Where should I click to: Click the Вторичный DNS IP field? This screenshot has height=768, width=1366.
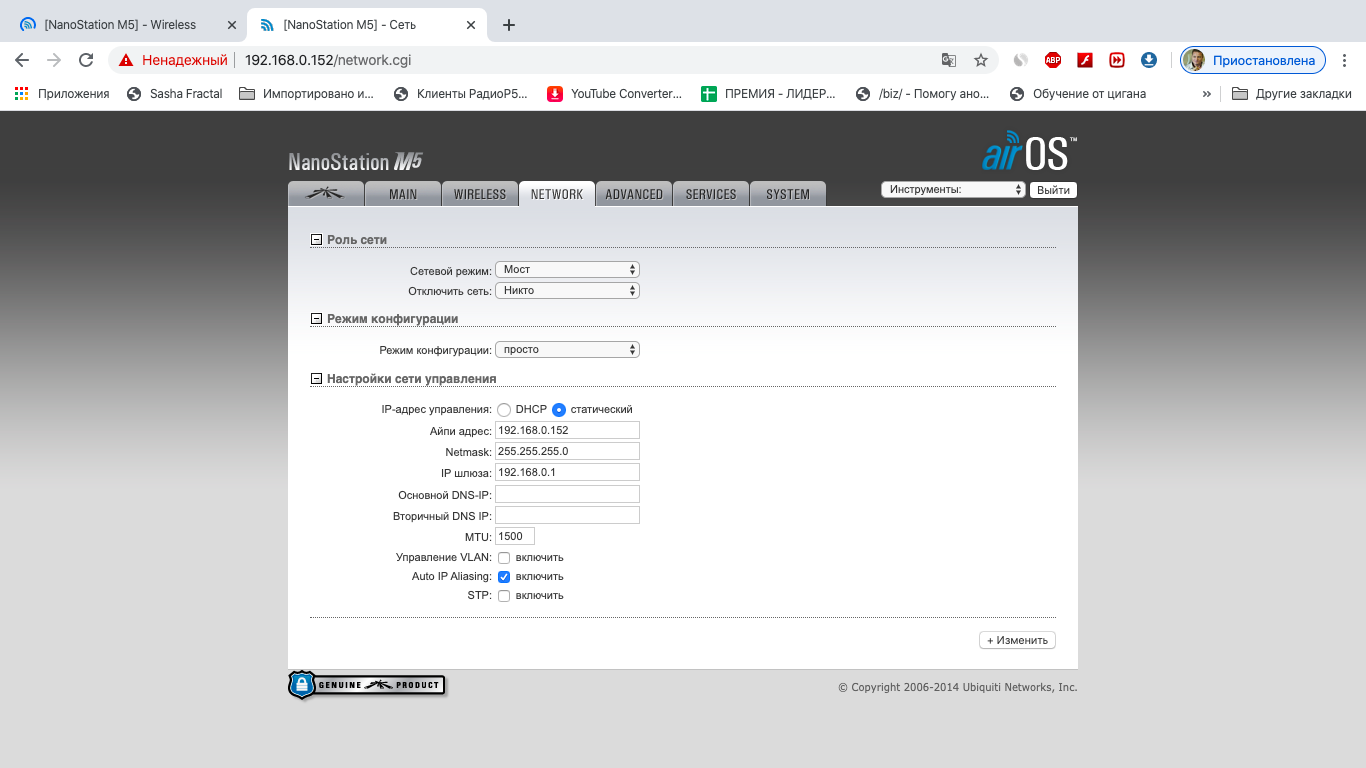point(567,515)
